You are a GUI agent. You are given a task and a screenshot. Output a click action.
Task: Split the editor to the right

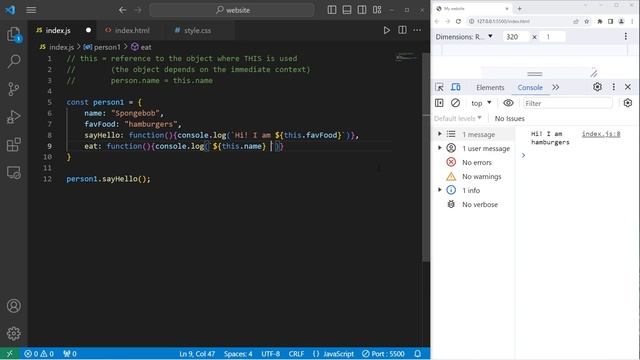tap(402, 30)
